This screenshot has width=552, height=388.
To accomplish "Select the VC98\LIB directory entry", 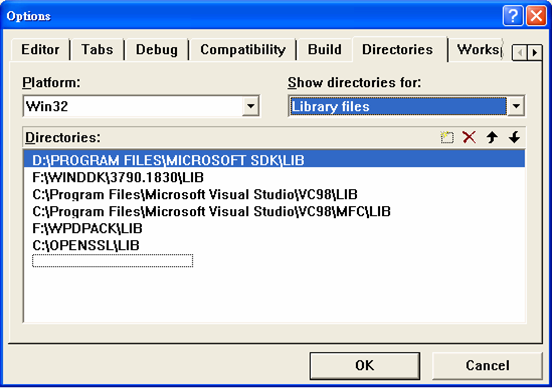I will point(275,194).
